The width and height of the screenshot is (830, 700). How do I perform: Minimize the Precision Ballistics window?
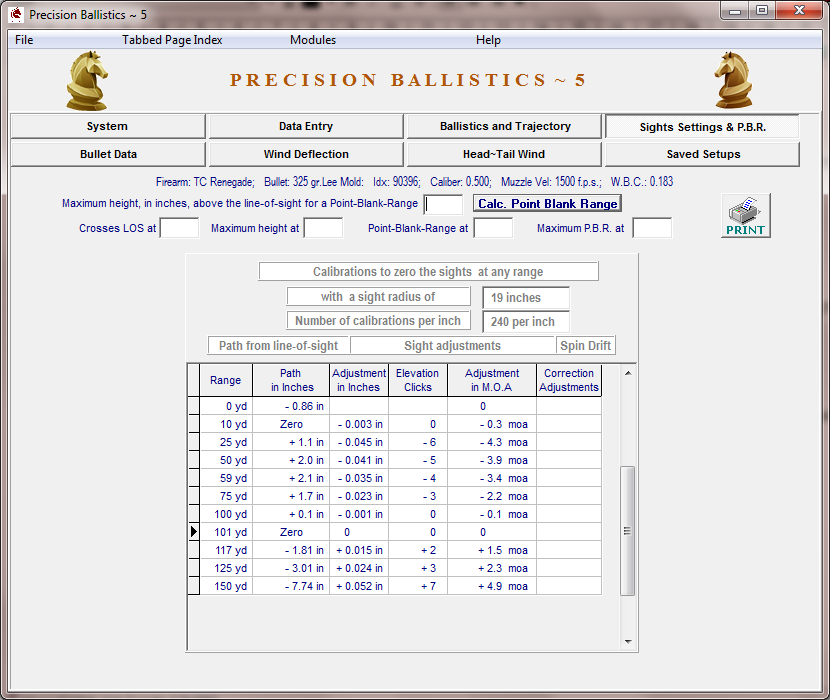[x=735, y=11]
